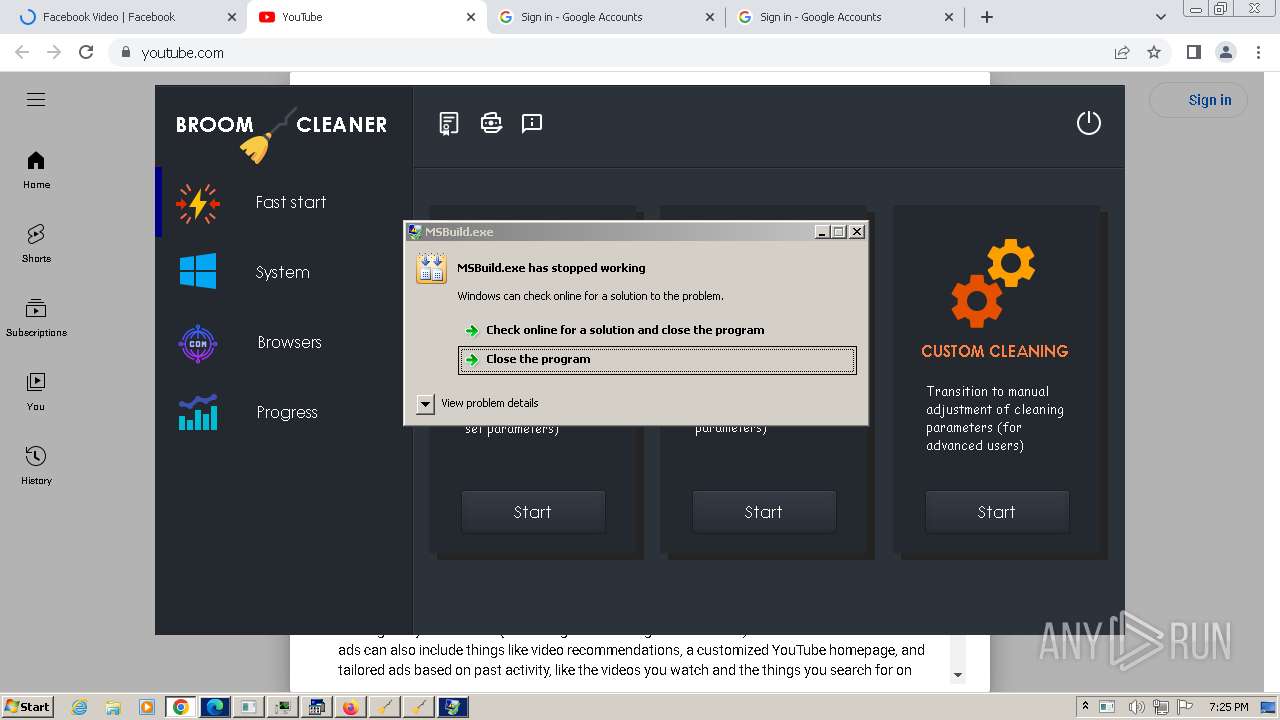Open Chrome tab search dropdown
Image resolution: width=1280 pixels, height=720 pixels.
click(x=1160, y=17)
